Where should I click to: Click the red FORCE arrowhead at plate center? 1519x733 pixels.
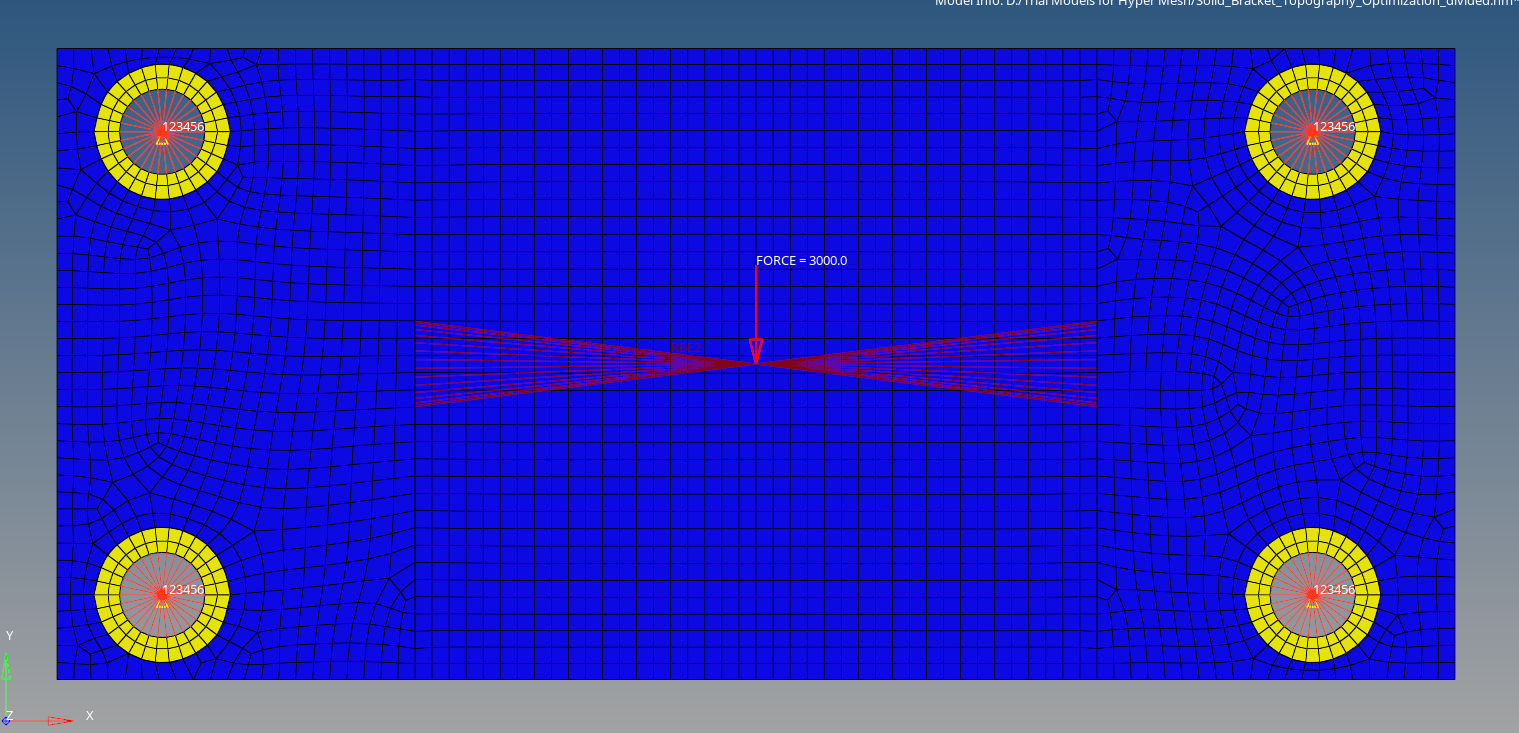(757, 352)
